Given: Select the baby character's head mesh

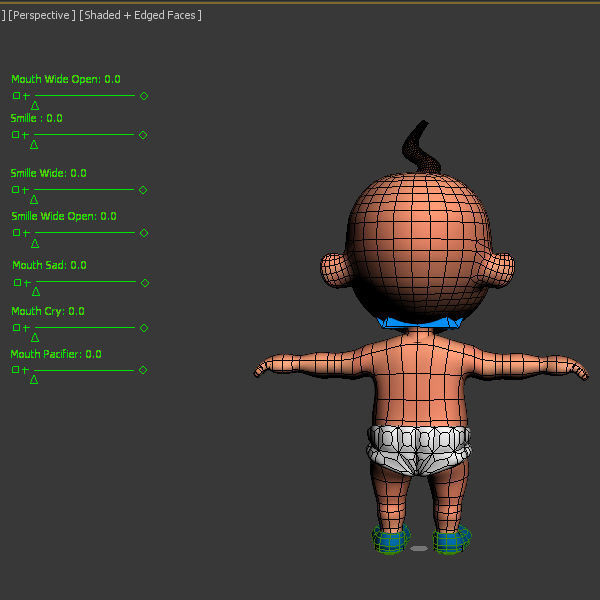Looking at the screenshot, I should pyautogui.click(x=418, y=245).
